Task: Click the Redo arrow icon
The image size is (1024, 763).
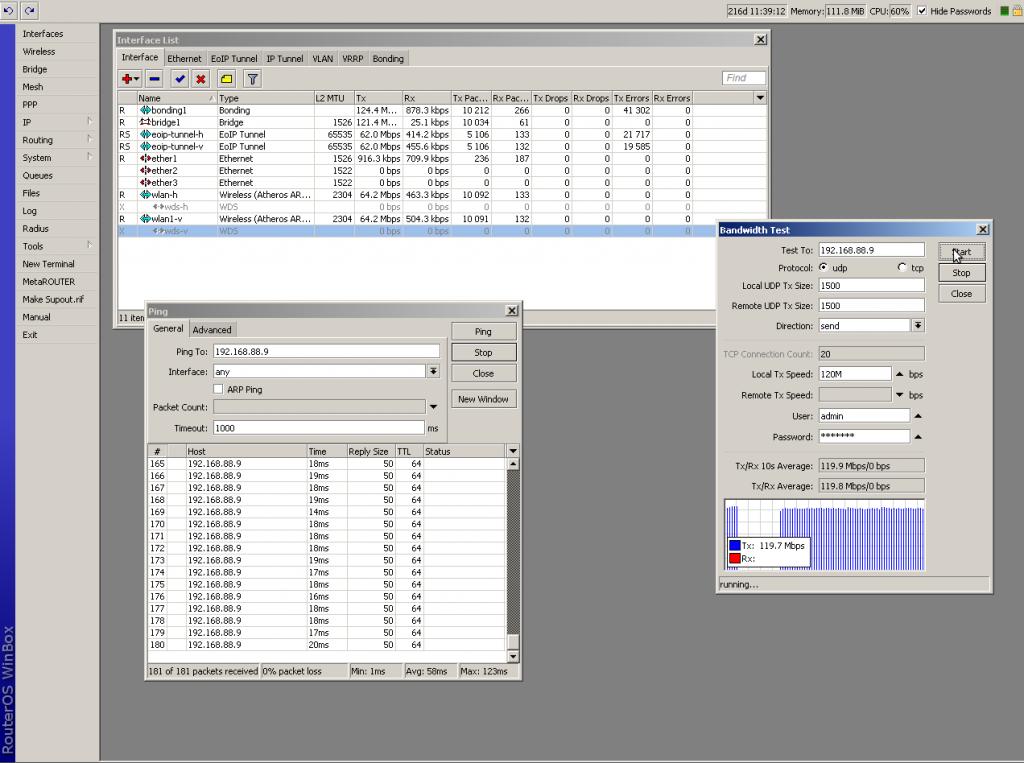Action: (30, 10)
